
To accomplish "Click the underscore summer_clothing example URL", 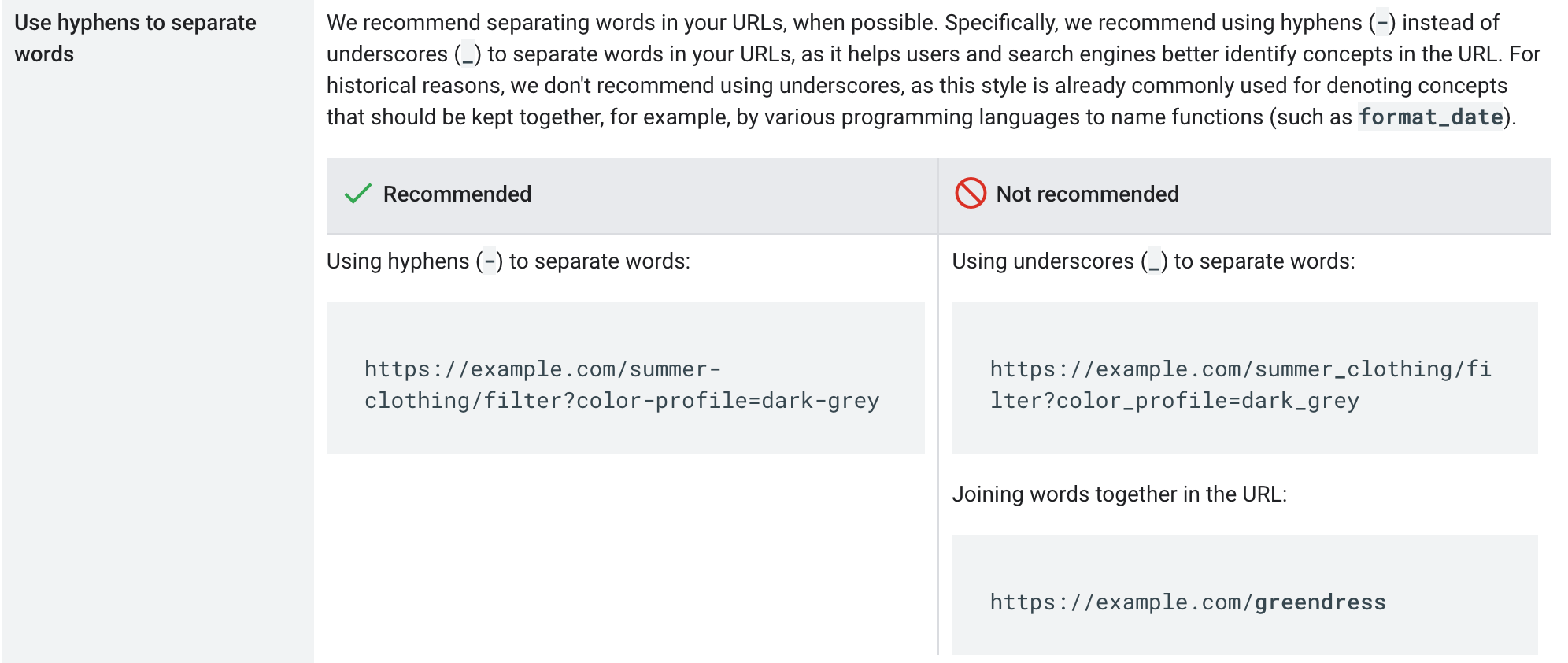I will click(x=1241, y=385).
